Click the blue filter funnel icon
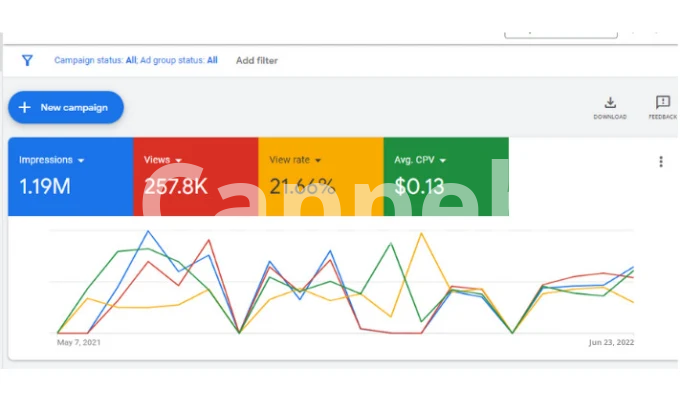680x411 pixels. tap(27, 60)
